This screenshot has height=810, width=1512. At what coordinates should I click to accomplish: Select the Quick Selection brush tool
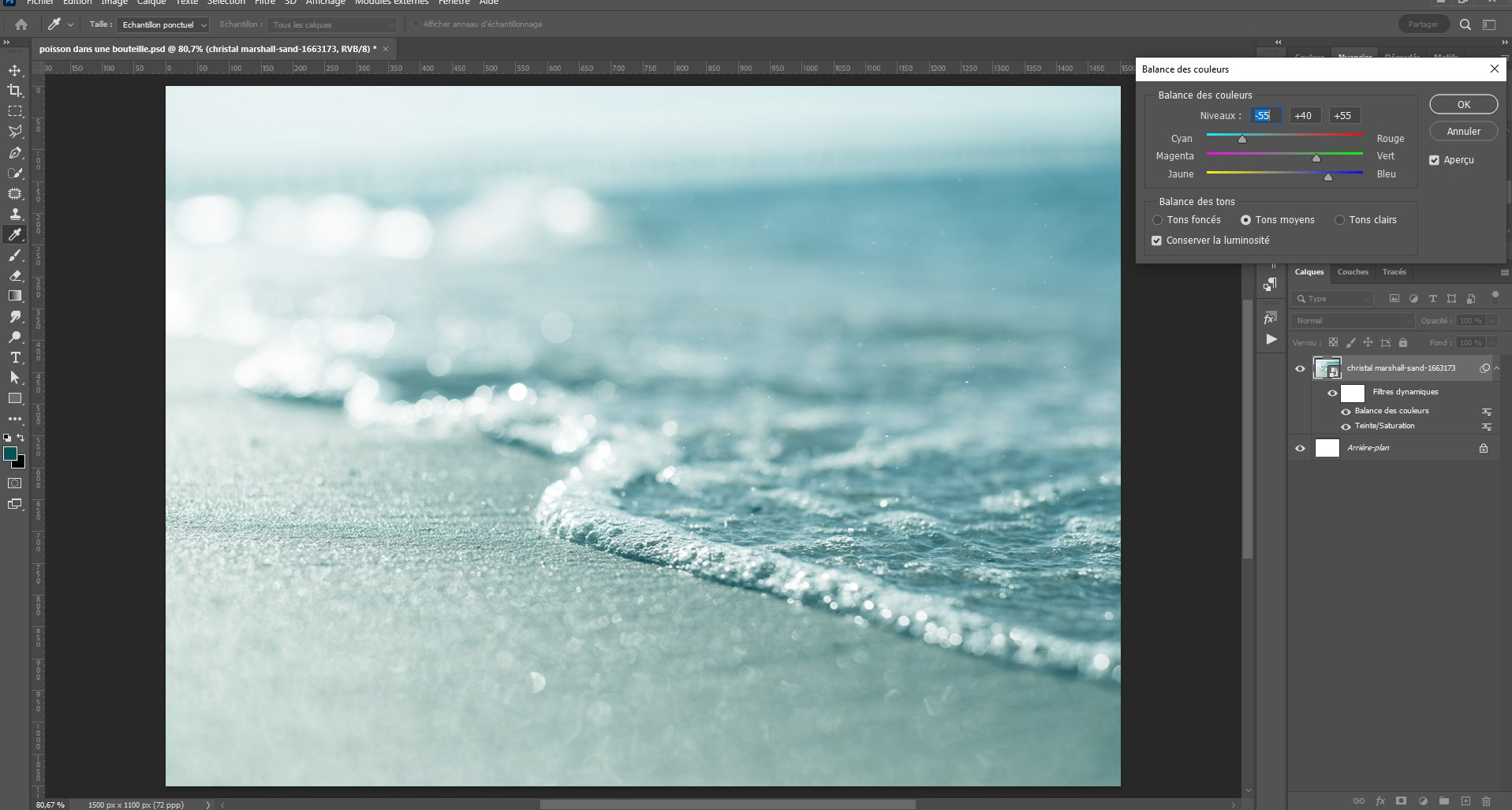coord(15,173)
